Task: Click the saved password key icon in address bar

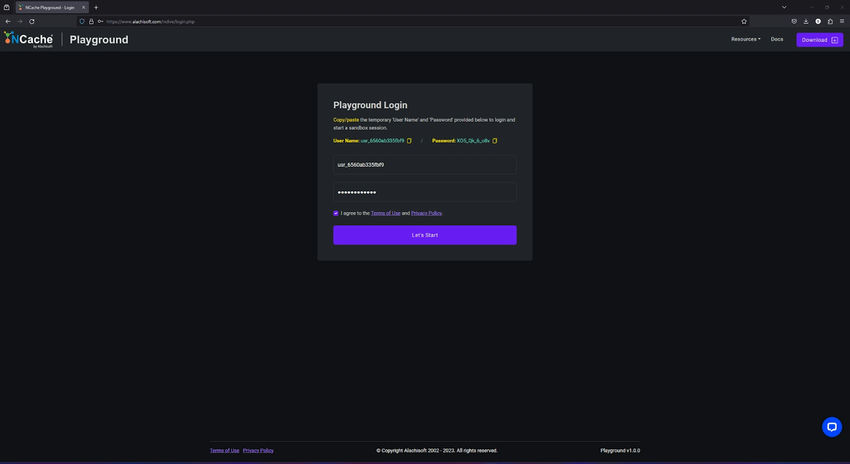Action: click(100, 22)
